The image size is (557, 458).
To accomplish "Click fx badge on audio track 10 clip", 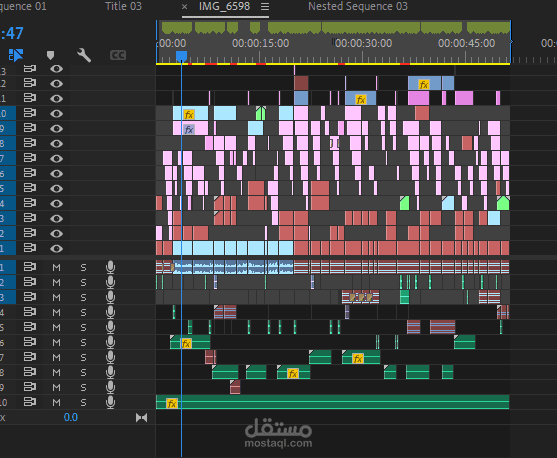I will click(x=172, y=404).
